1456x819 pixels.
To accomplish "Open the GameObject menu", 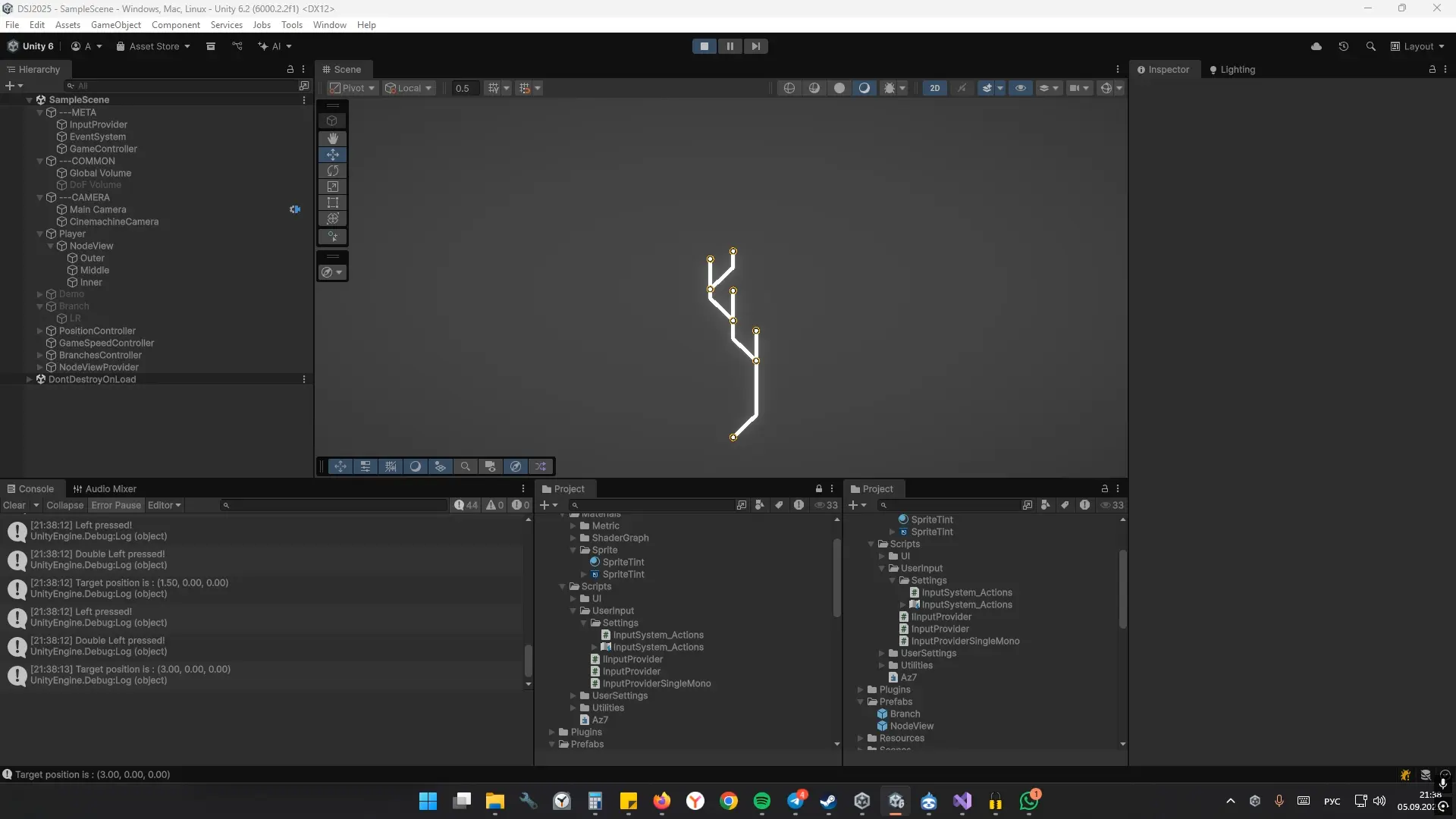I will [x=115, y=25].
